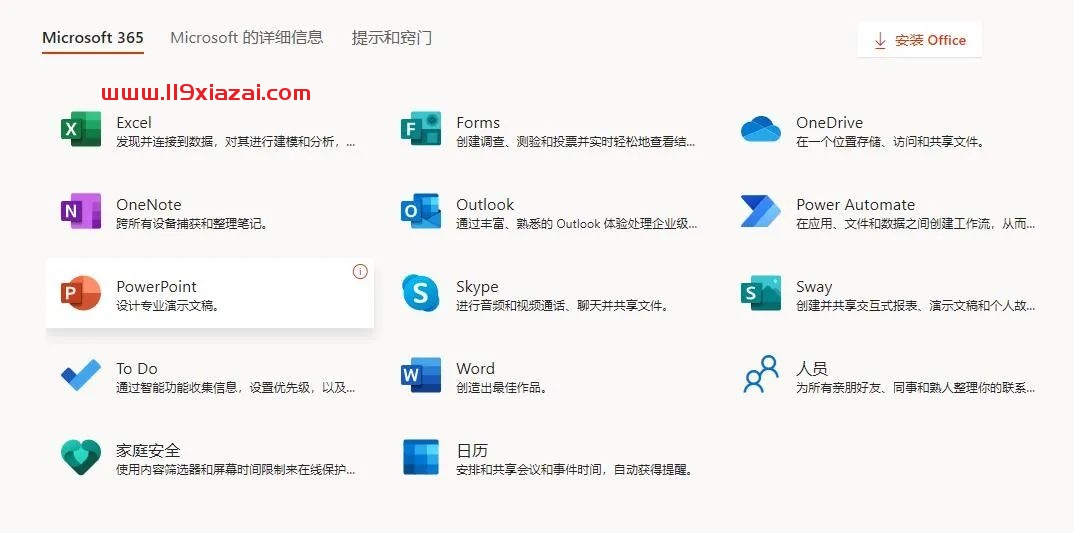The height and width of the screenshot is (533, 1074).
Task: Click Power Automate description starting '在应用、文件和数据'
Action: [x=916, y=224]
